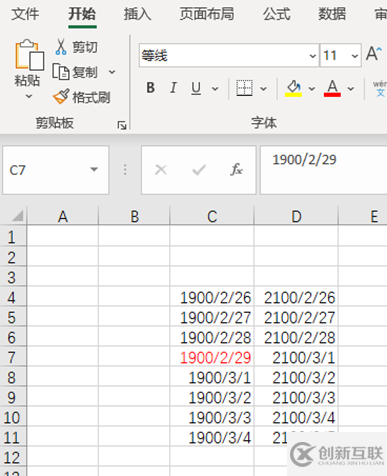
Task: Open the font size dropdown
Action: (355, 56)
